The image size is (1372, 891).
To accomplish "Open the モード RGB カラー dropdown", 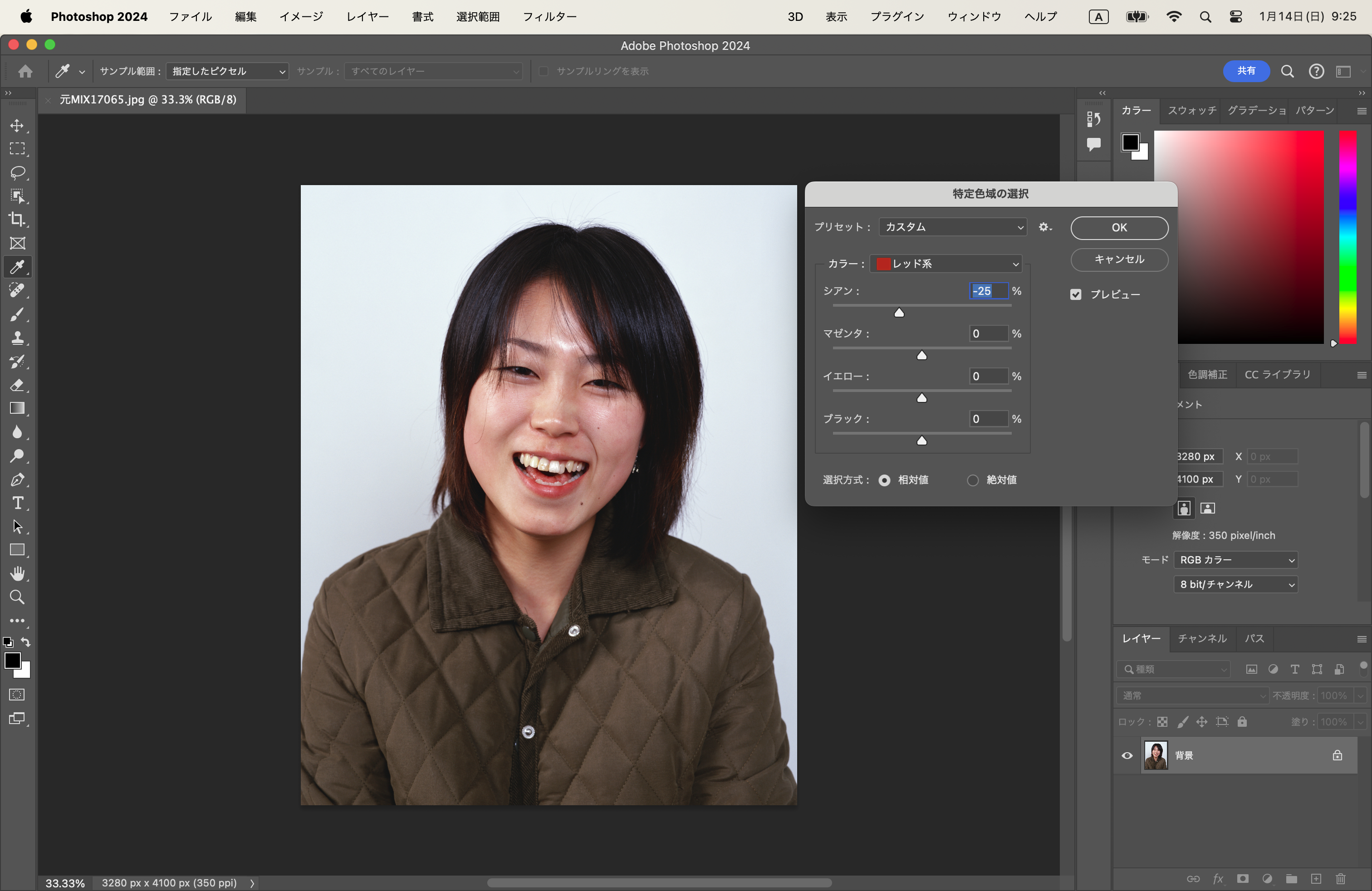I will (x=1235, y=560).
